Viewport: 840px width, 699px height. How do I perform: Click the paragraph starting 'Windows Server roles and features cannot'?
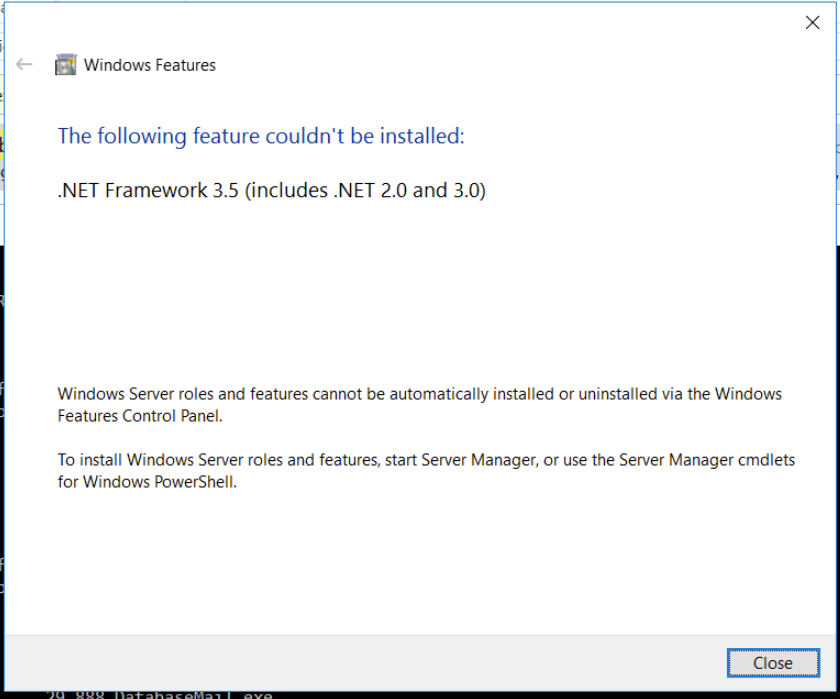tap(419, 405)
